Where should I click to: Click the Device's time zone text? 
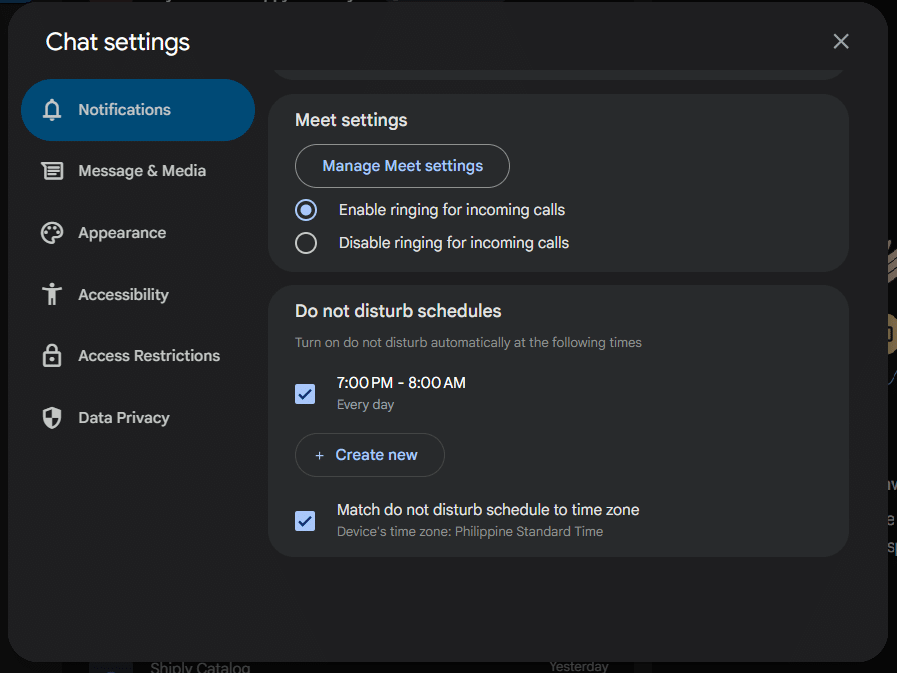pyautogui.click(x=470, y=532)
